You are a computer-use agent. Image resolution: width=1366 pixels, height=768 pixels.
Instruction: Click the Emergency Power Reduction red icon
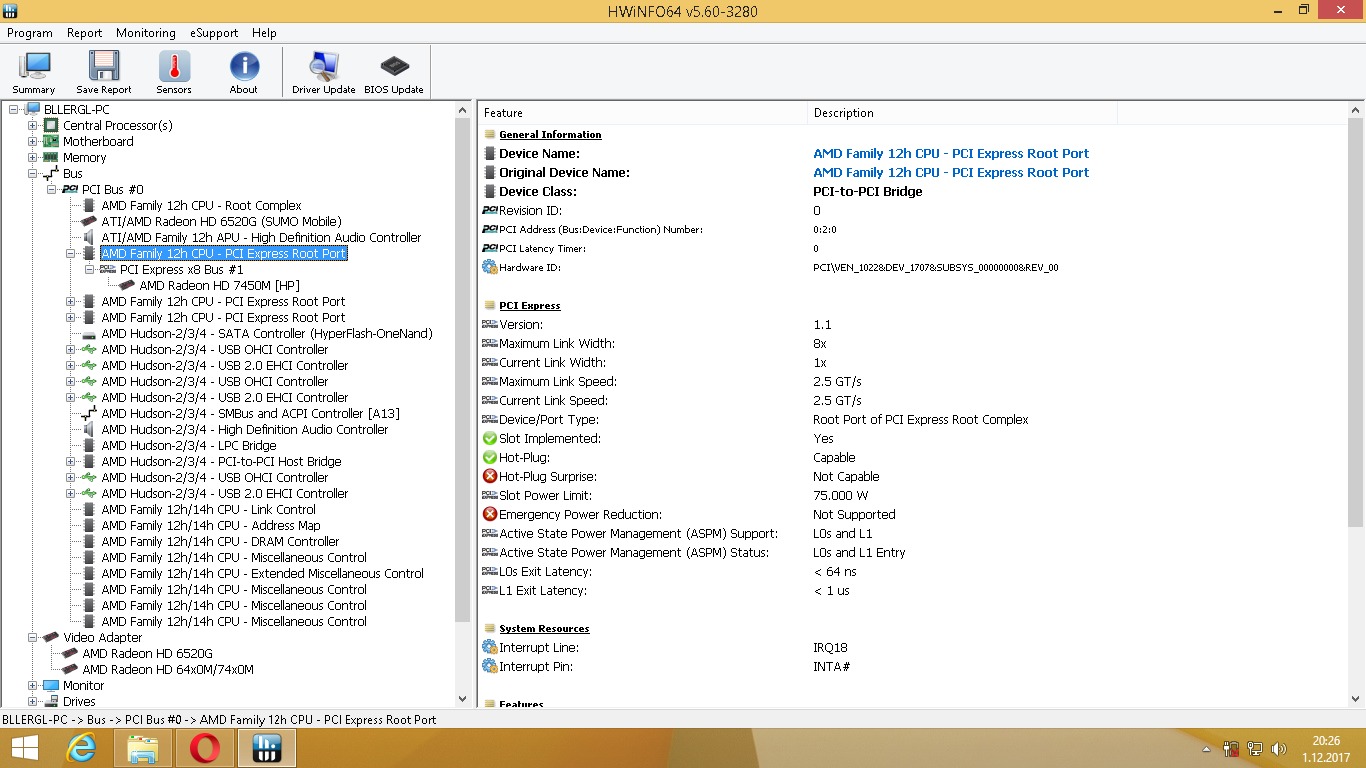point(489,514)
